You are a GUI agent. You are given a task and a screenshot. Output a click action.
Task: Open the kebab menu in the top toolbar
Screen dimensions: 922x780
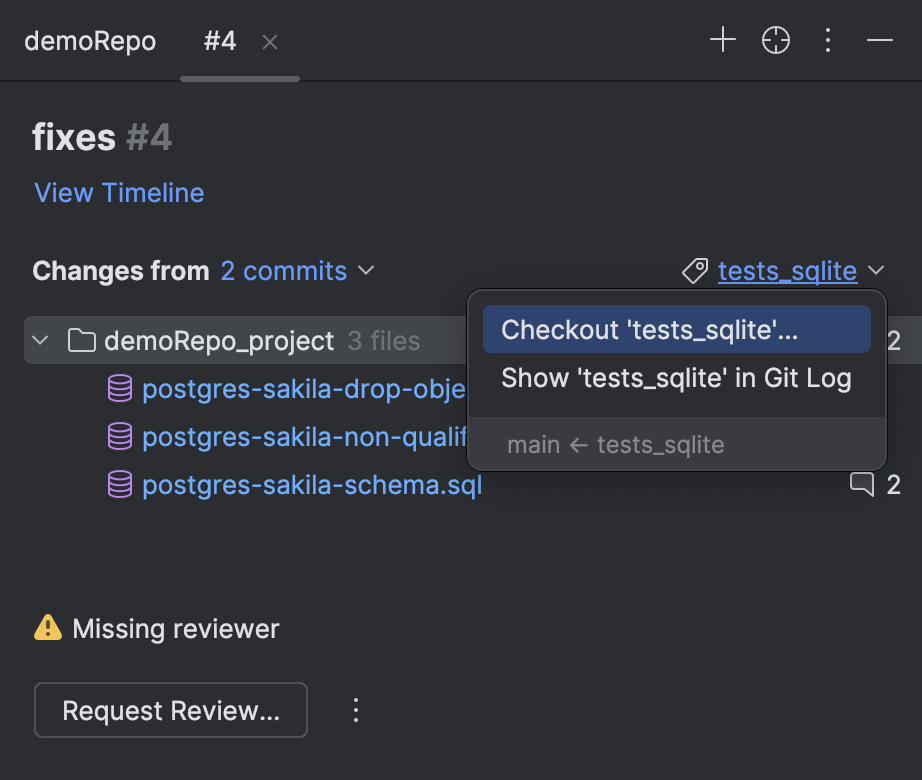coord(827,40)
